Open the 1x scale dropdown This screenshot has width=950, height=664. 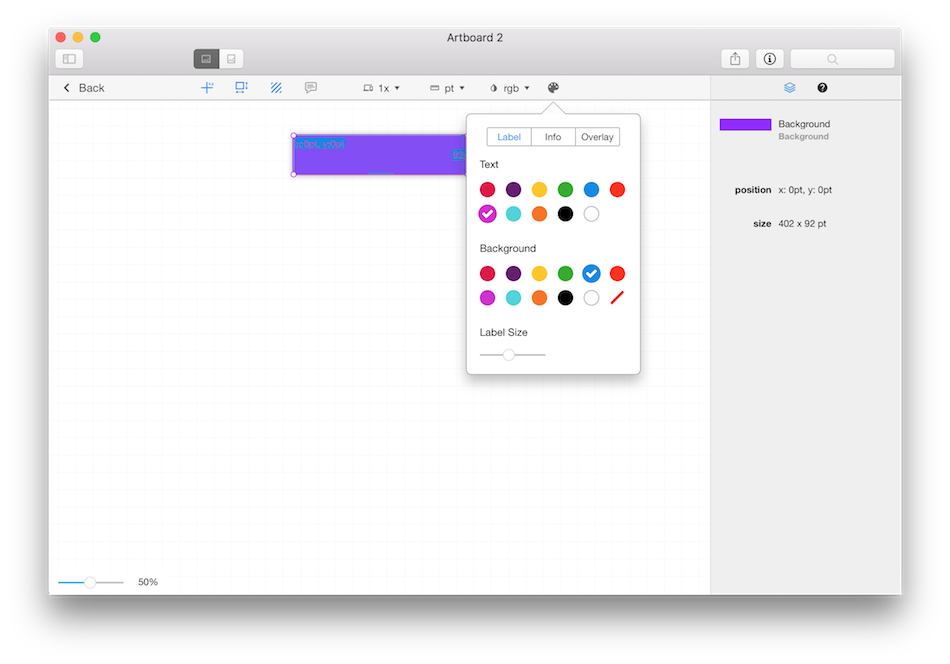coord(382,88)
